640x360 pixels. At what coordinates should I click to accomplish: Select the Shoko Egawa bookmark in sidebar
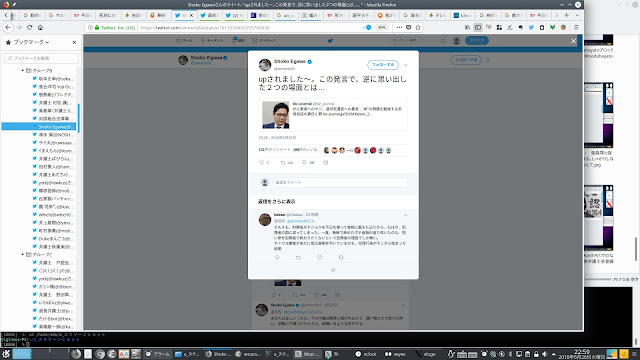click(39, 127)
